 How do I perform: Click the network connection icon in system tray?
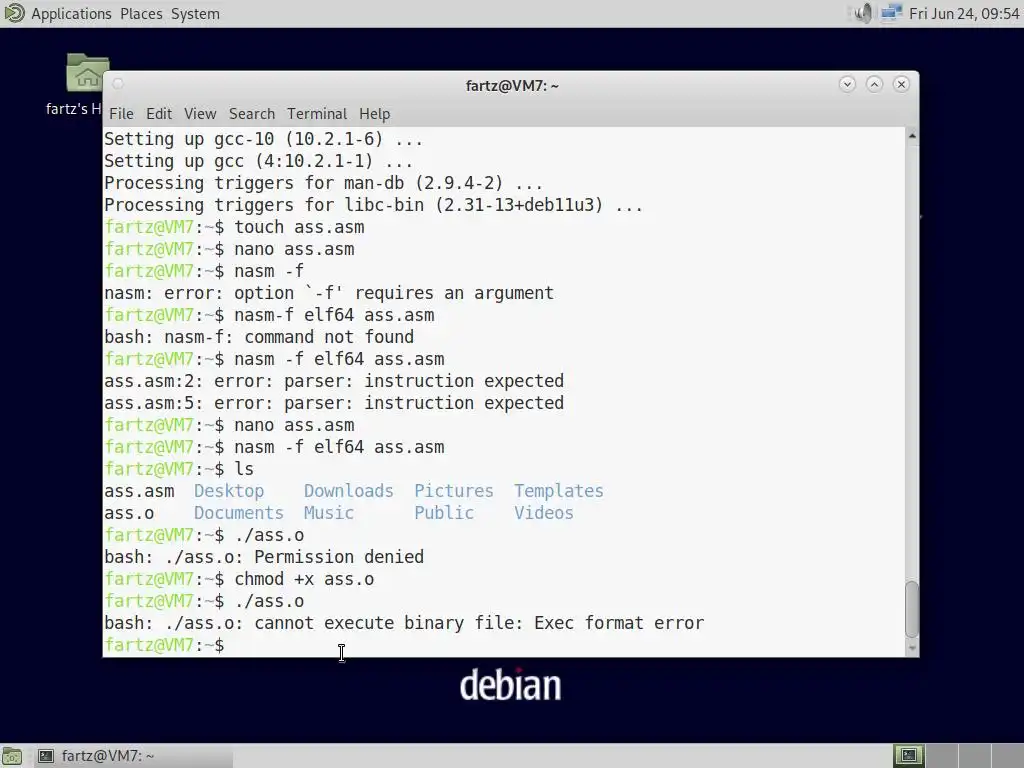pos(891,13)
